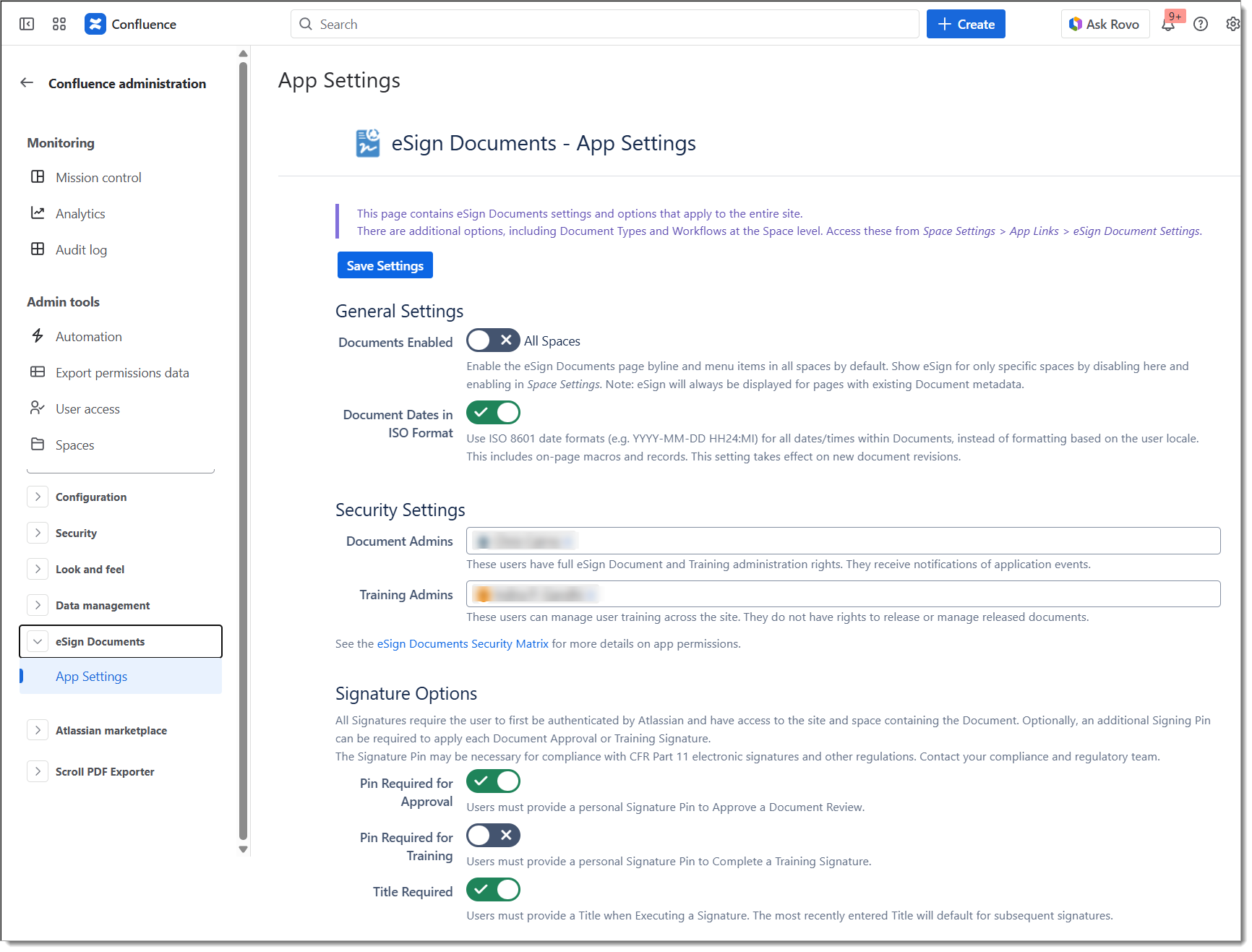Disable the Document Dates in ISO Format toggle

click(x=493, y=413)
